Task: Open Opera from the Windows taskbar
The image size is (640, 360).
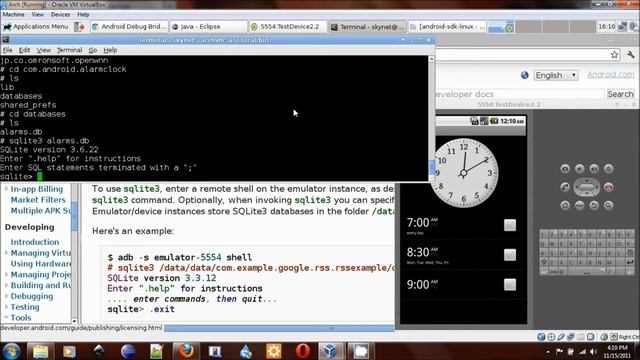Action: (302, 351)
